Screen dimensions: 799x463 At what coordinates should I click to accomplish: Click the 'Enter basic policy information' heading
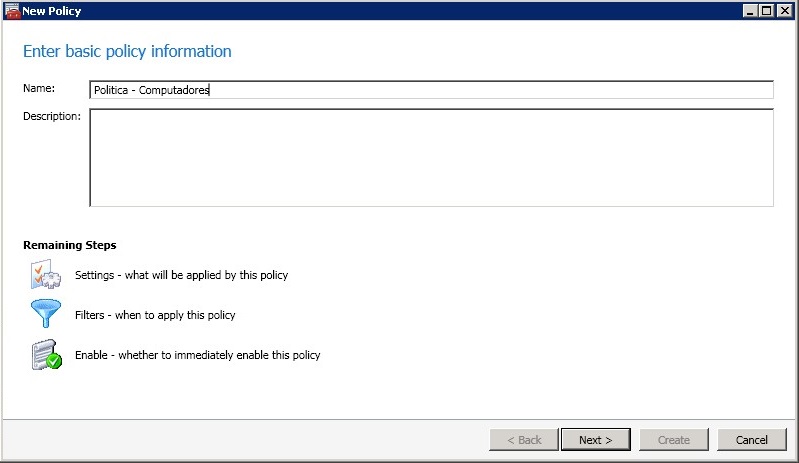click(x=127, y=51)
